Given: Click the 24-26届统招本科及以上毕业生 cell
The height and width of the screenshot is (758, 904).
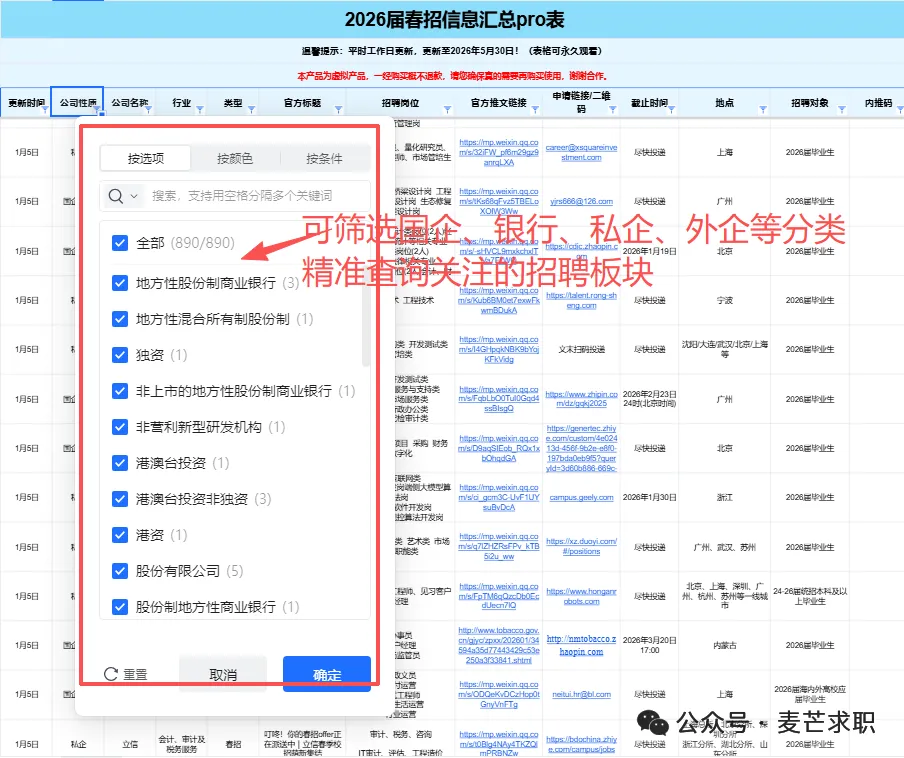Looking at the screenshot, I should [809, 596].
